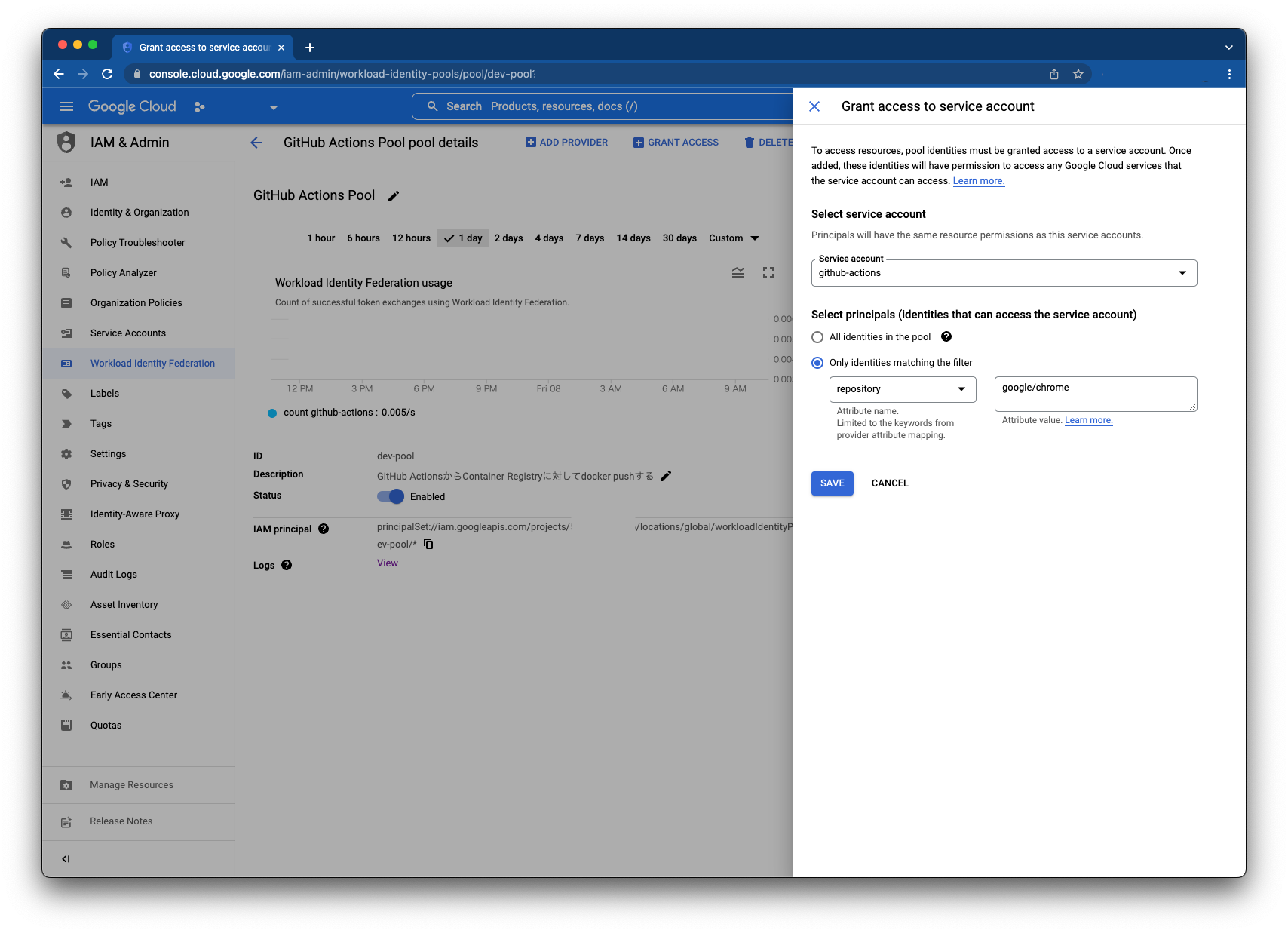The height and width of the screenshot is (933, 1288).
Task: Open Release Notes in the sidebar
Action: pos(139,821)
